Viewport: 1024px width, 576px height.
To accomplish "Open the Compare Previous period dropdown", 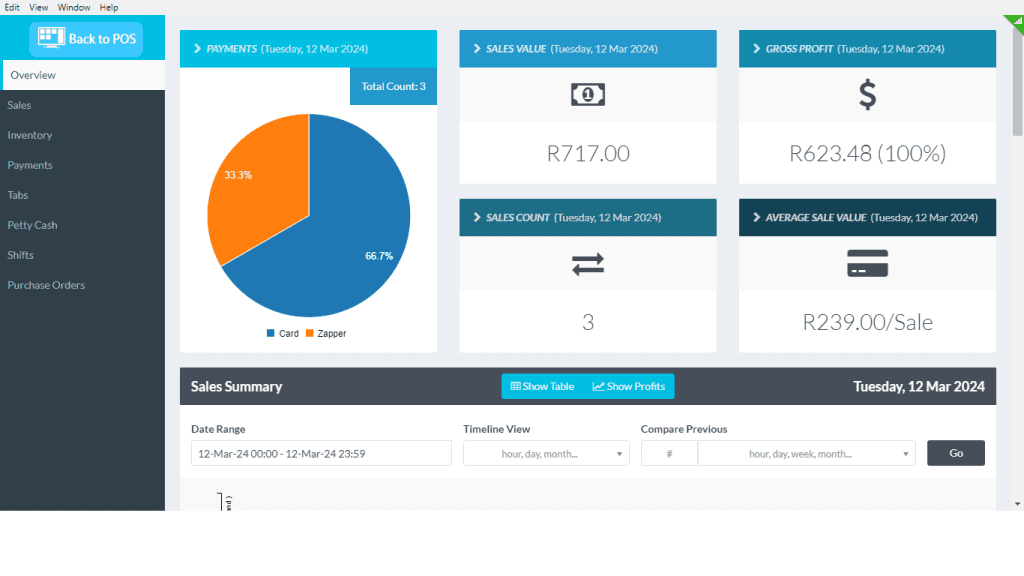I will (x=806, y=452).
